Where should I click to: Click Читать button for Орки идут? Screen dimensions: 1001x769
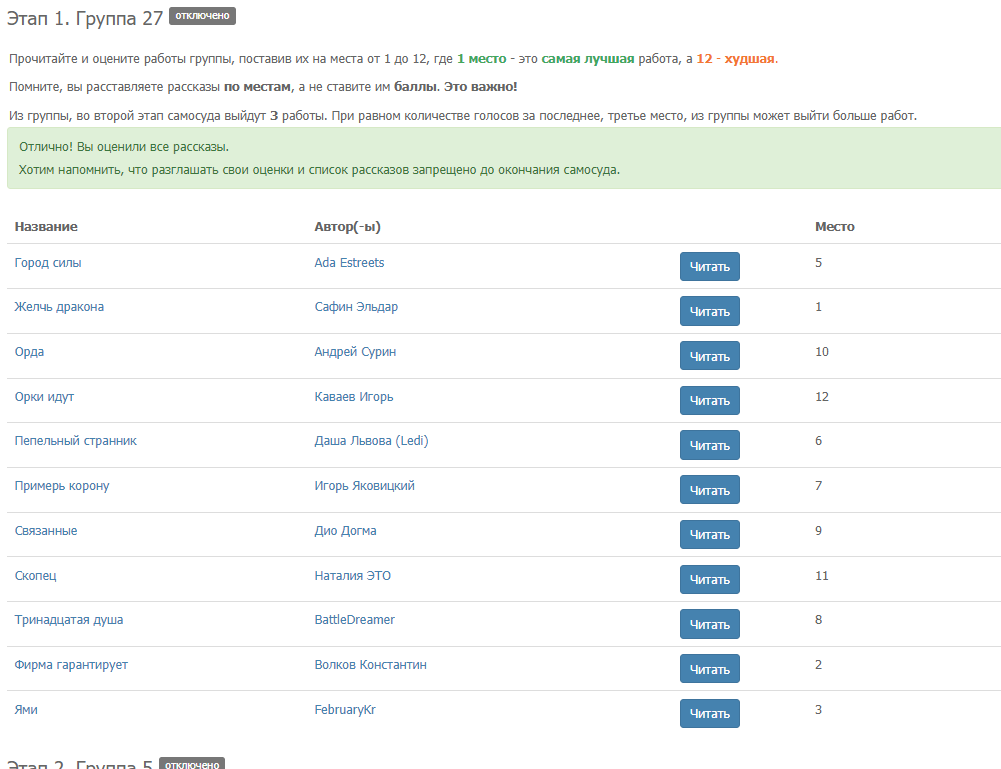tap(710, 401)
